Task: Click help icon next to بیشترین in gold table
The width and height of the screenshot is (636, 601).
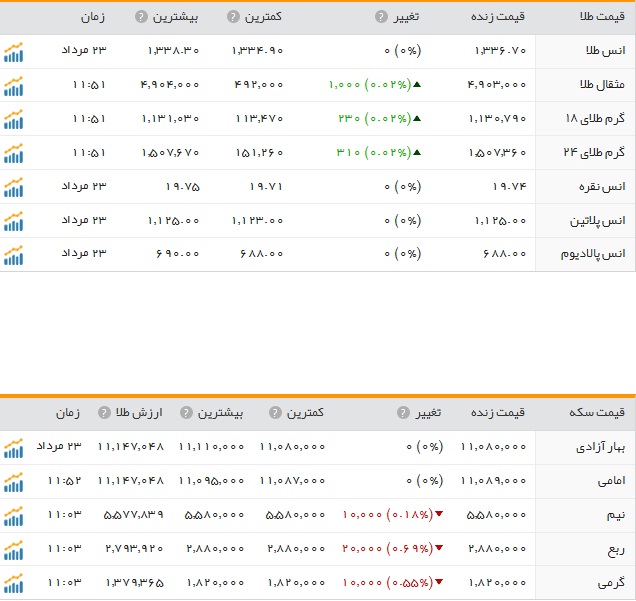Action: [141, 17]
